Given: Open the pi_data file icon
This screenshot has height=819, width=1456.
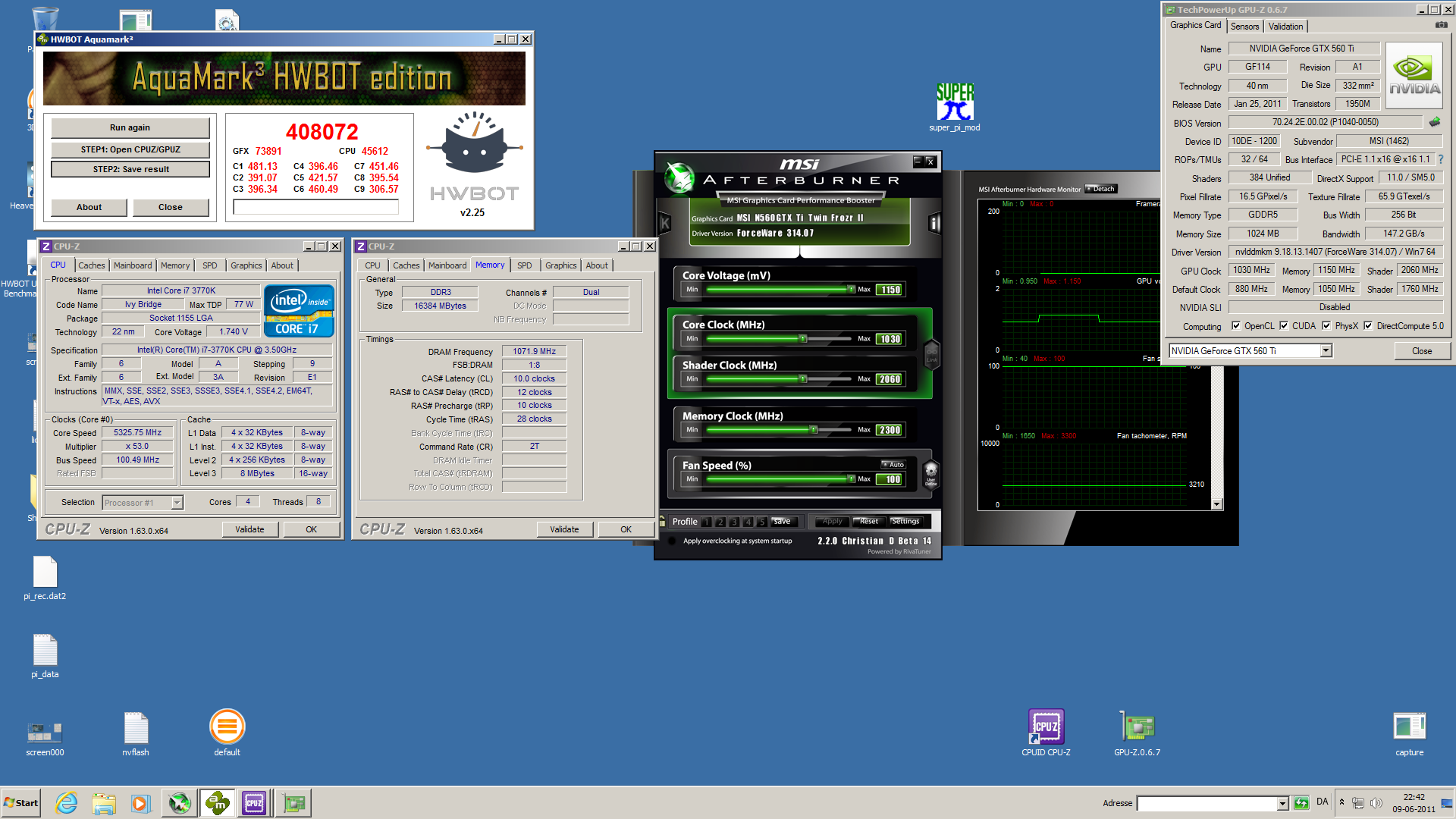Looking at the screenshot, I should tap(45, 656).
